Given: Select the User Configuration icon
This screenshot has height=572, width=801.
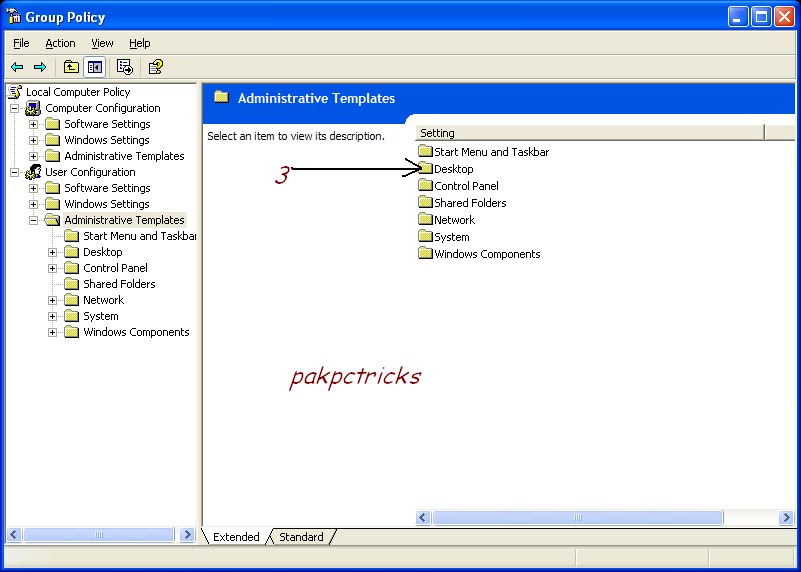Looking at the screenshot, I should click(33, 172).
